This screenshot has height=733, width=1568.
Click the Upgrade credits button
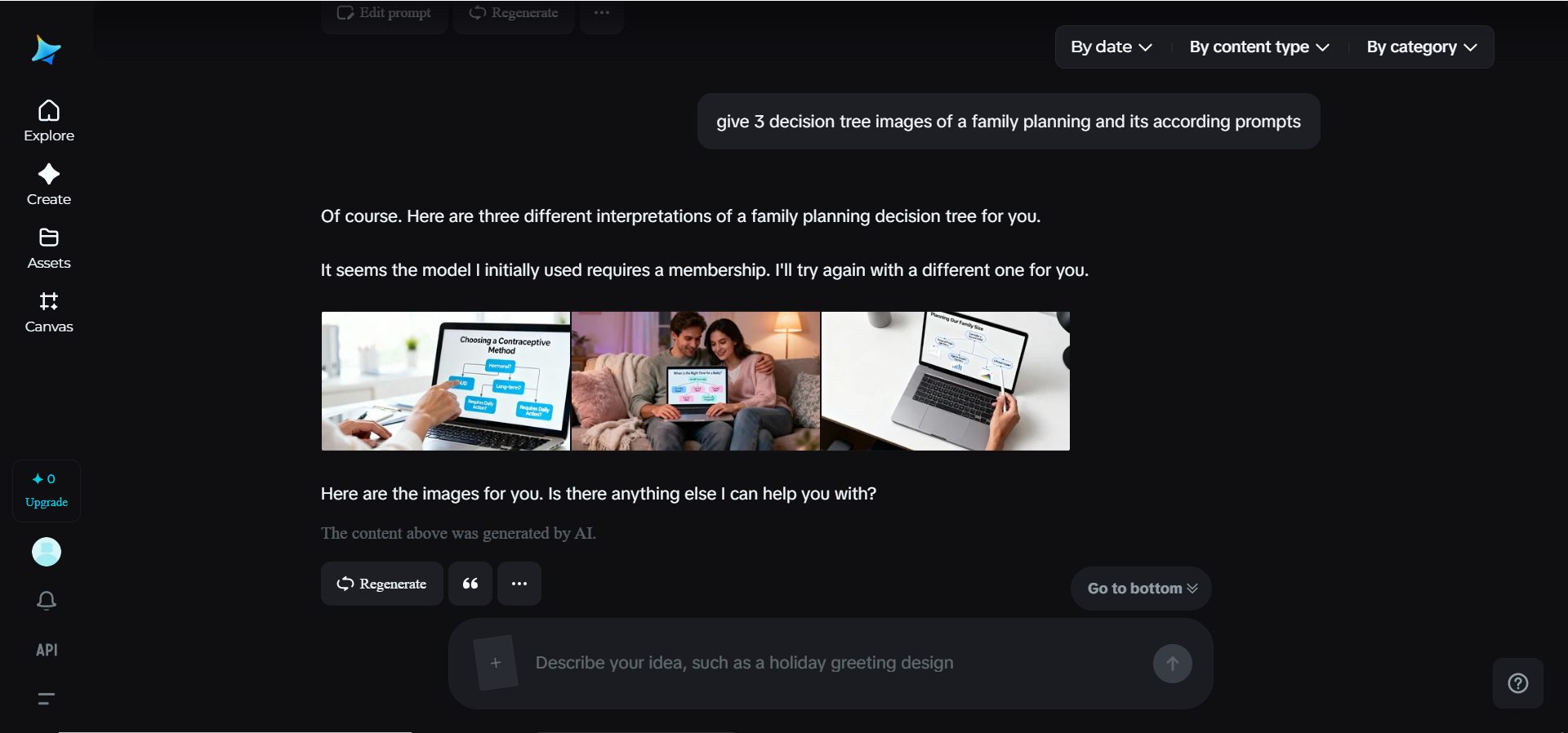(x=47, y=491)
